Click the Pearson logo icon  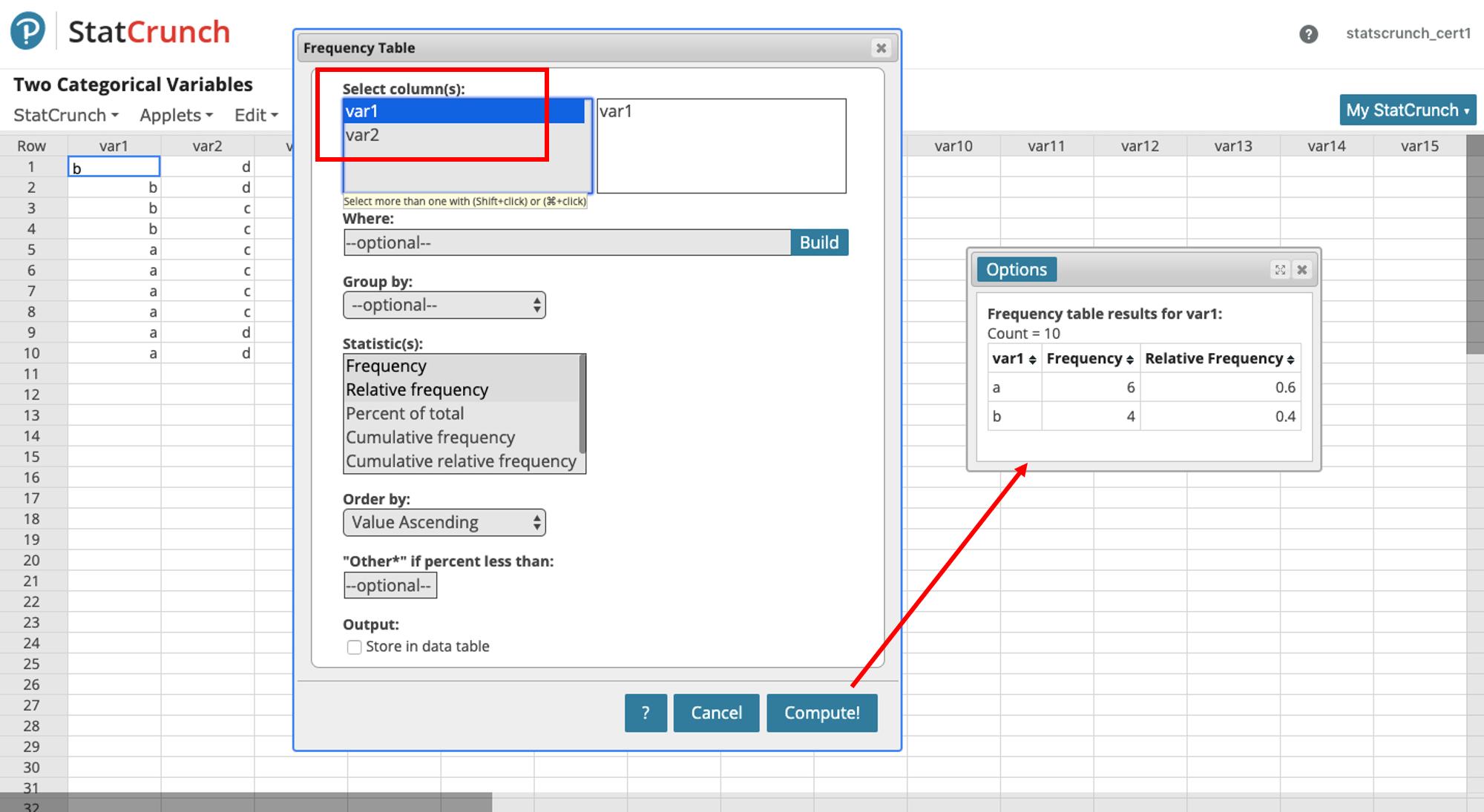(28, 31)
